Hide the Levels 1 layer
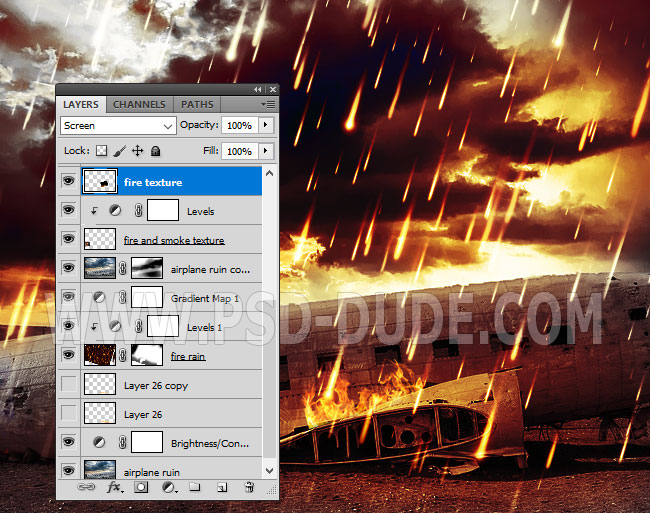This screenshot has width=650, height=513. (x=68, y=326)
